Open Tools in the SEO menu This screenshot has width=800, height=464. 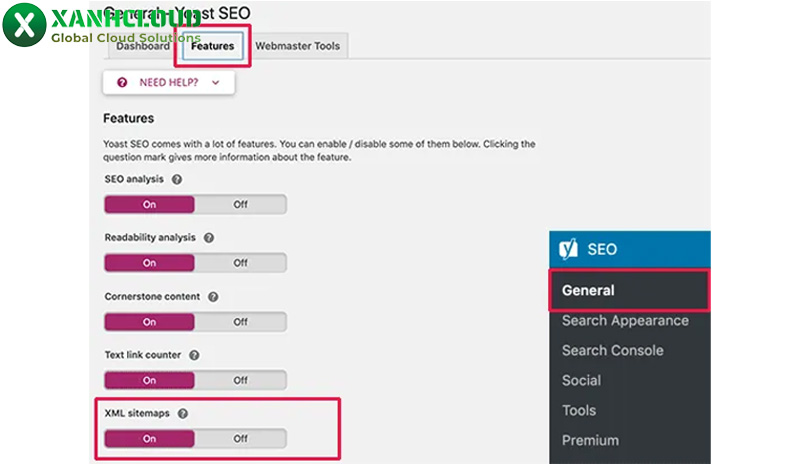click(579, 410)
